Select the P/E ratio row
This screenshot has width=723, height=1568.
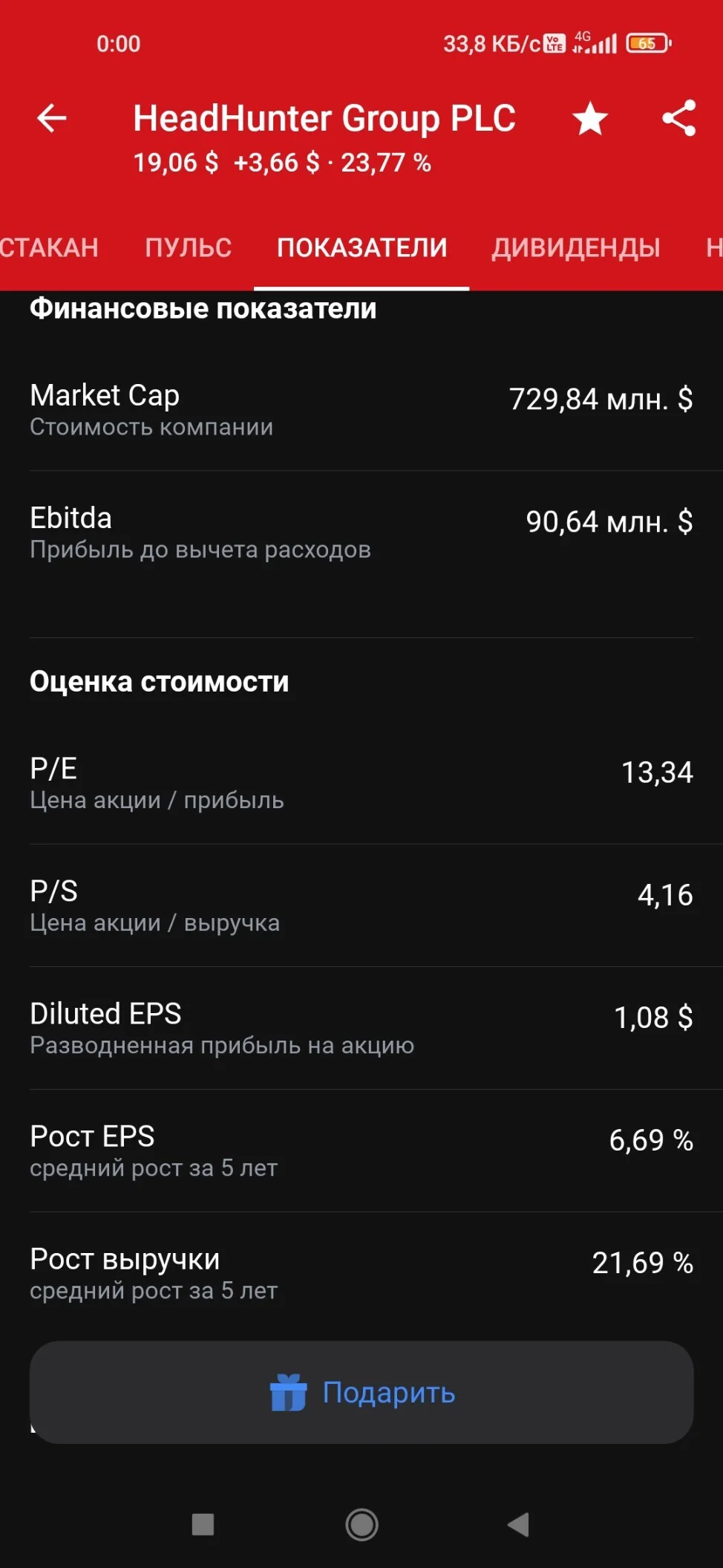click(361, 783)
